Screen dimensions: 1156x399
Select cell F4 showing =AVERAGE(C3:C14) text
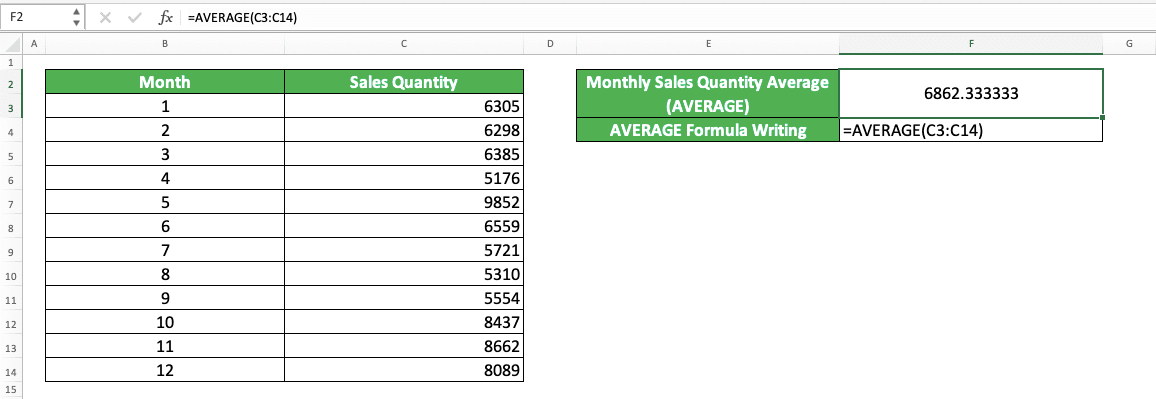pyautogui.click(x=971, y=131)
